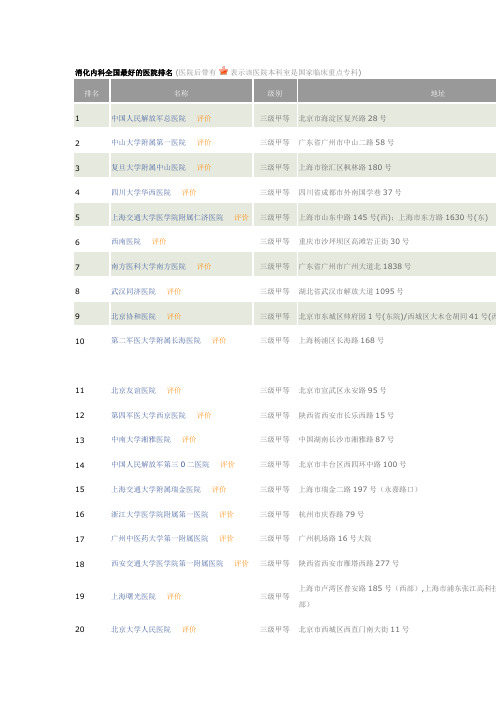
Task: Click 评价 next to 西南医院
Action: tap(159, 242)
